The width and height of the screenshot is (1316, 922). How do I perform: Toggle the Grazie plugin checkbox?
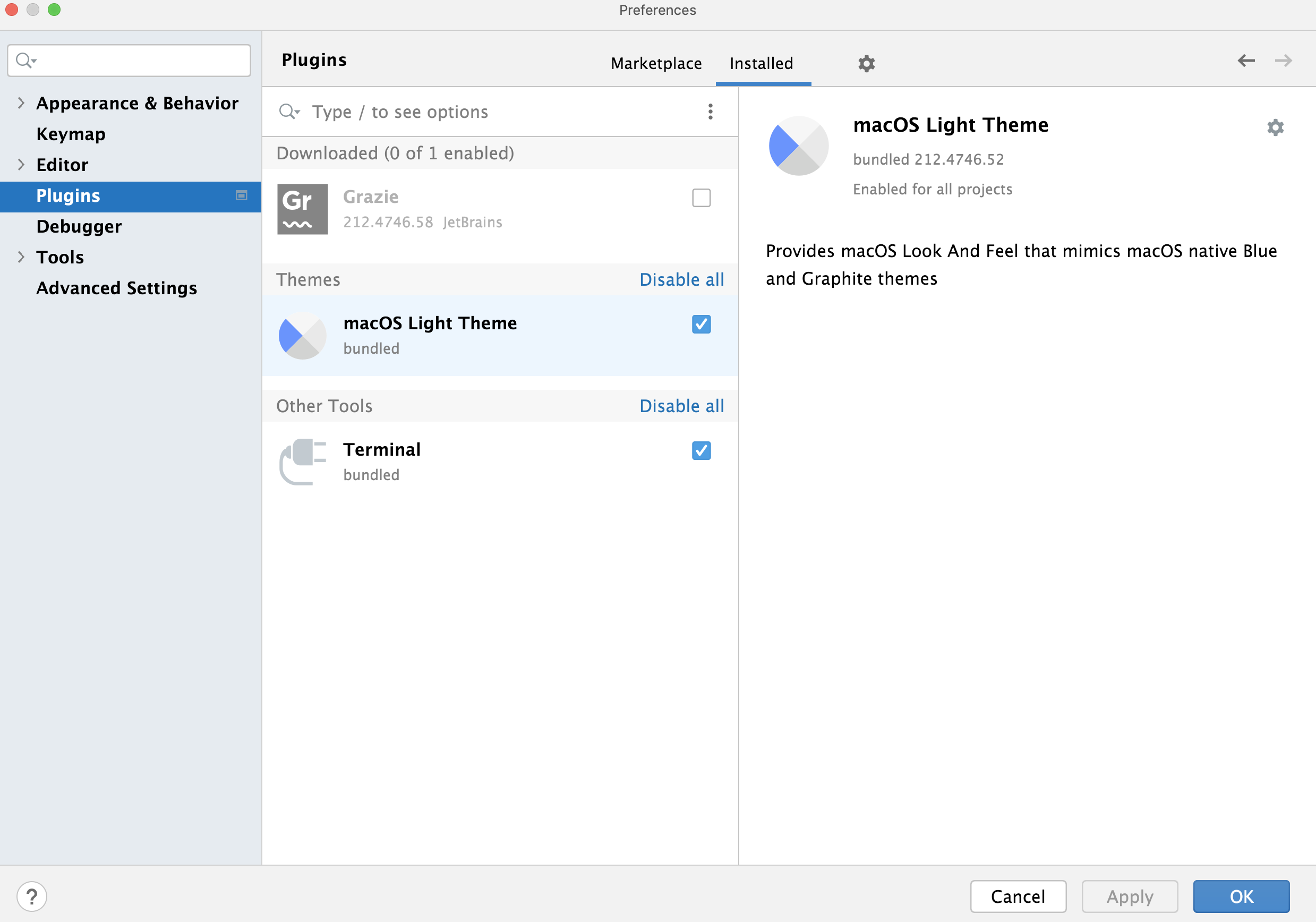tap(701, 197)
